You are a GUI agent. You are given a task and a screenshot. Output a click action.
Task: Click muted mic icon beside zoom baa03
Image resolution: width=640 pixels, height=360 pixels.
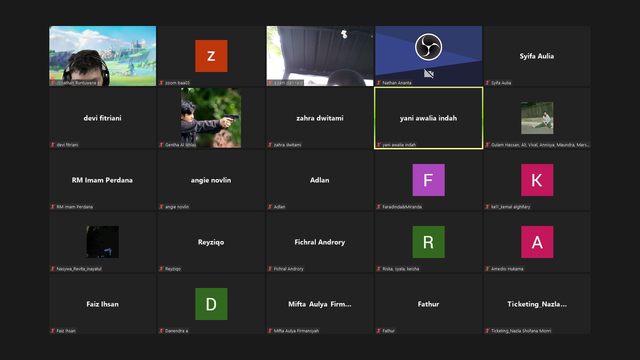click(161, 83)
